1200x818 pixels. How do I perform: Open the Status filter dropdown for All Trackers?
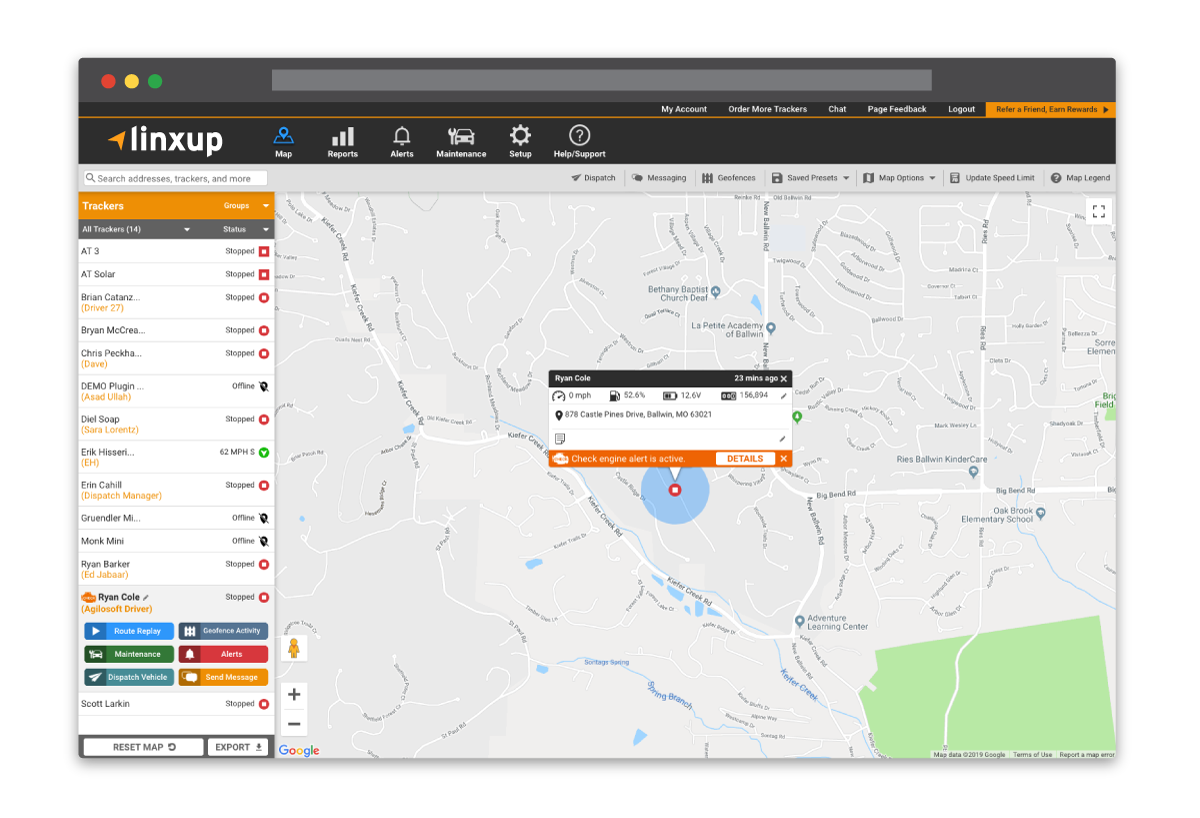(x=247, y=228)
